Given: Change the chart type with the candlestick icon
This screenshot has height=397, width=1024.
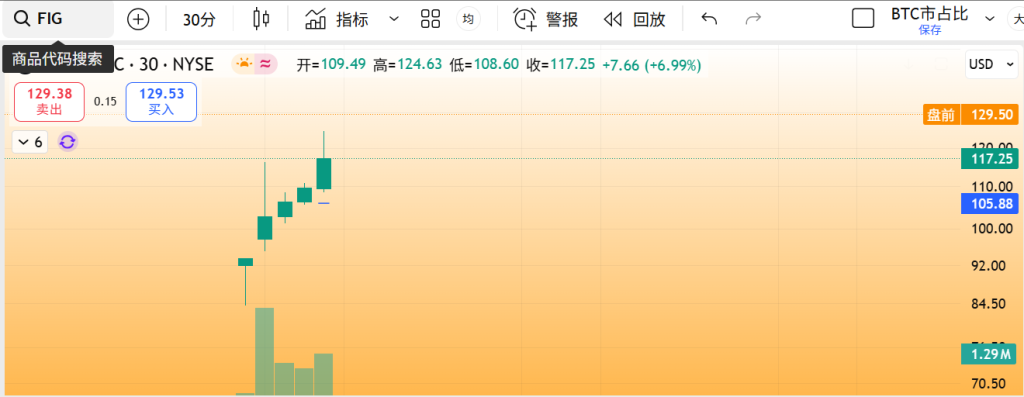Looking at the screenshot, I should tap(261, 19).
